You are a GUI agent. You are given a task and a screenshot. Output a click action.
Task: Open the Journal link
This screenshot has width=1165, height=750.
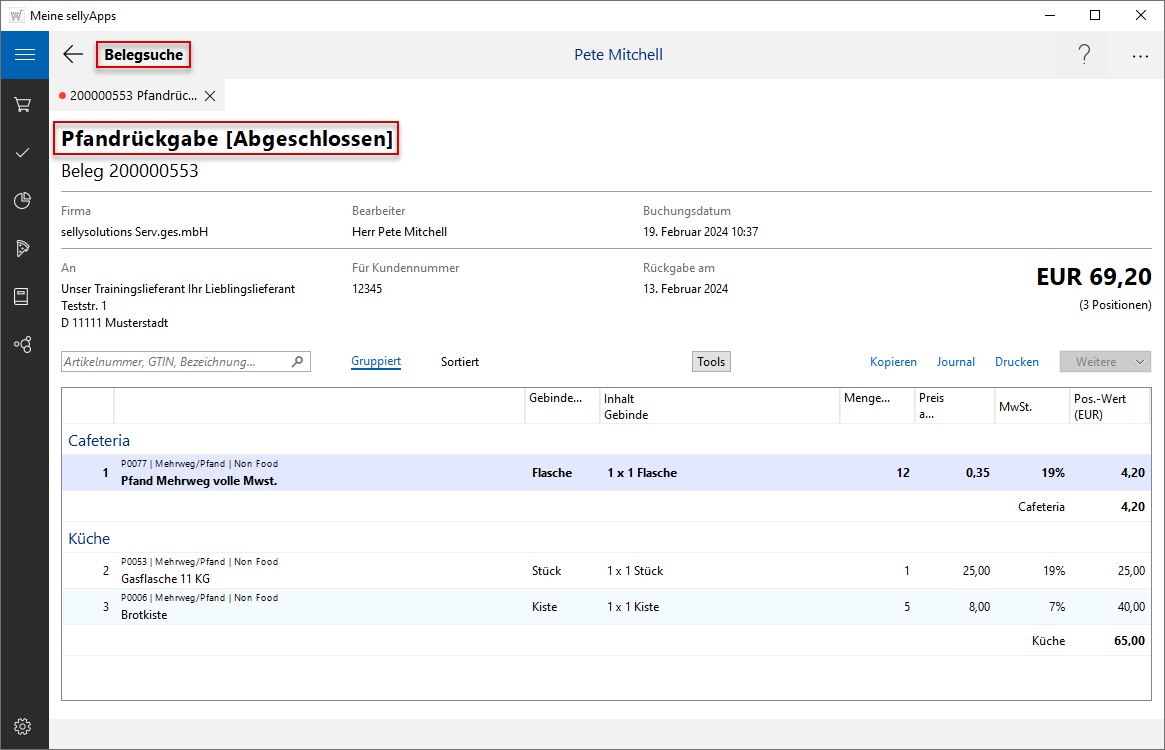click(956, 362)
